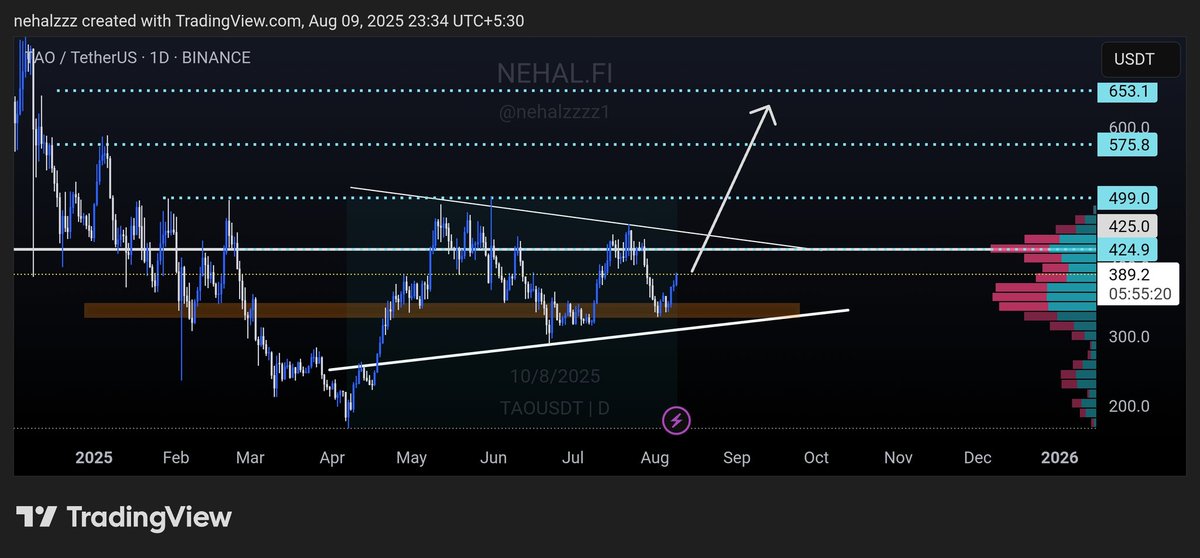Click the 2026 time axis label

(1059, 458)
